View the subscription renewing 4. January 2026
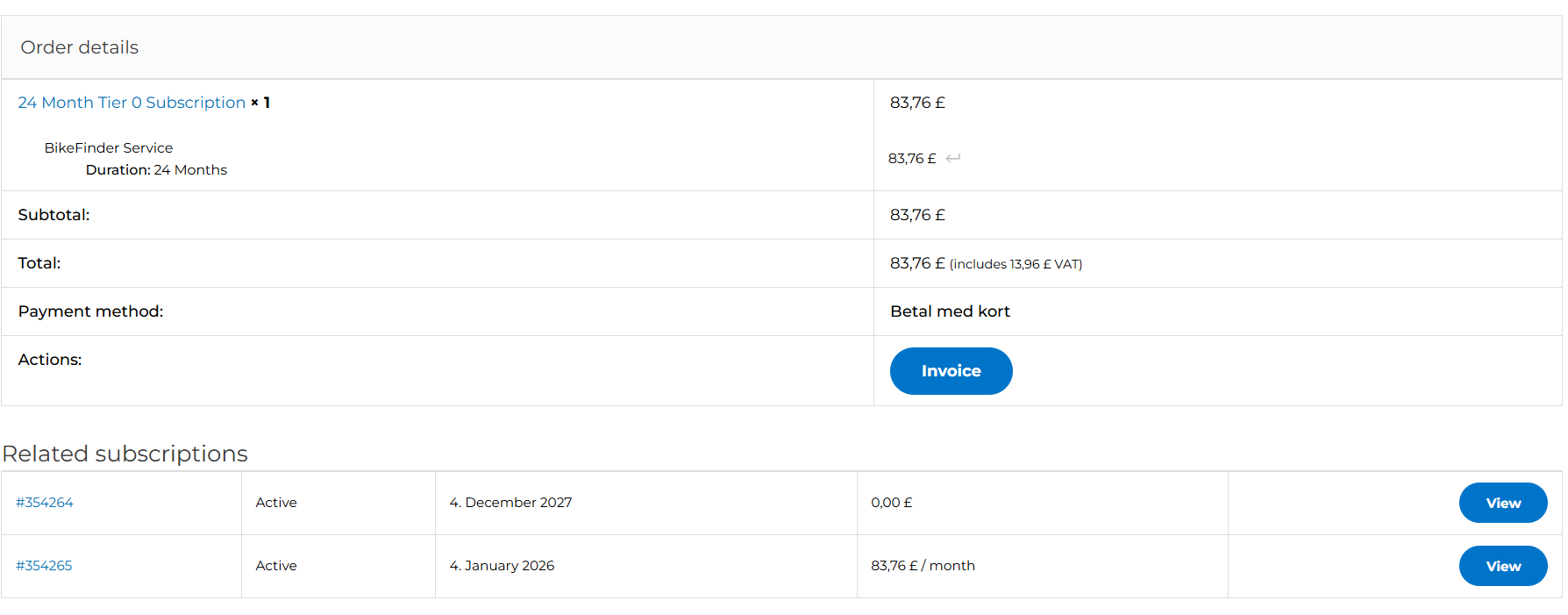 tap(1502, 566)
